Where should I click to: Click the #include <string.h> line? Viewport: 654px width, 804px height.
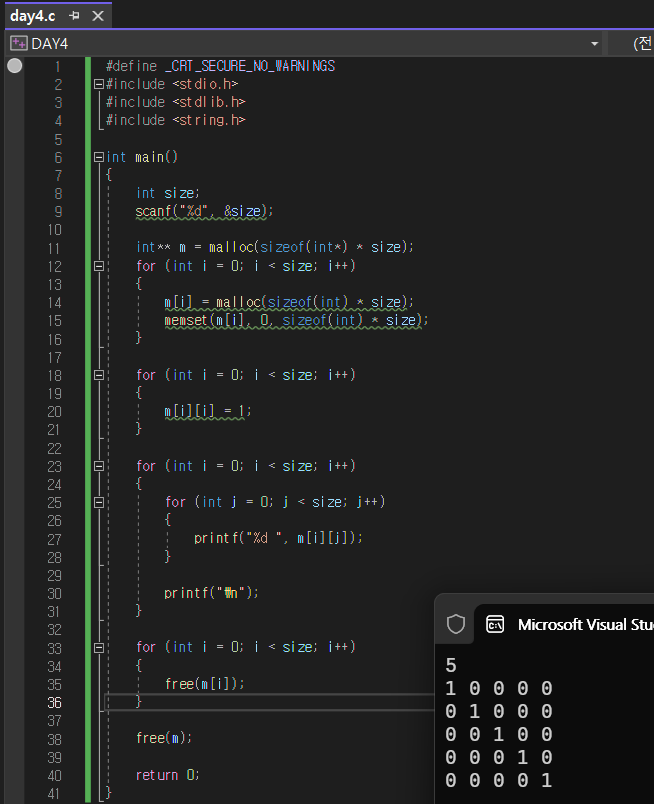click(176, 120)
